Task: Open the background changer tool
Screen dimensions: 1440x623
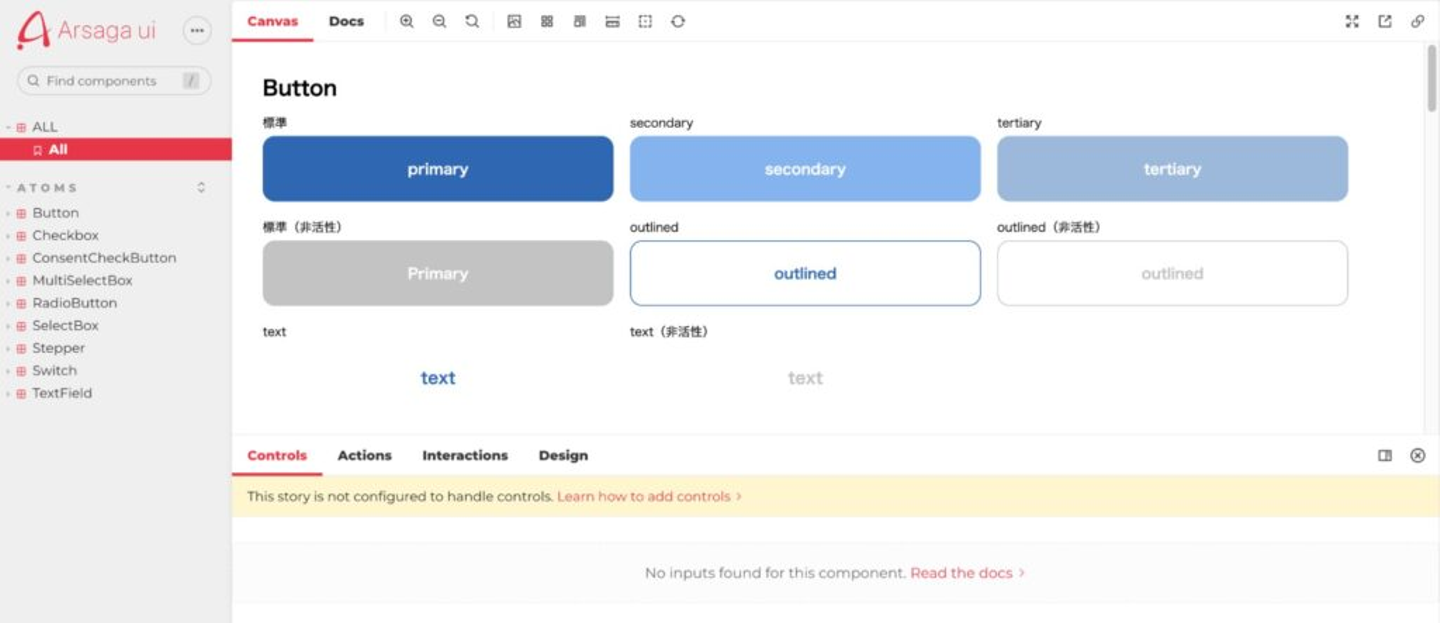Action: point(514,21)
